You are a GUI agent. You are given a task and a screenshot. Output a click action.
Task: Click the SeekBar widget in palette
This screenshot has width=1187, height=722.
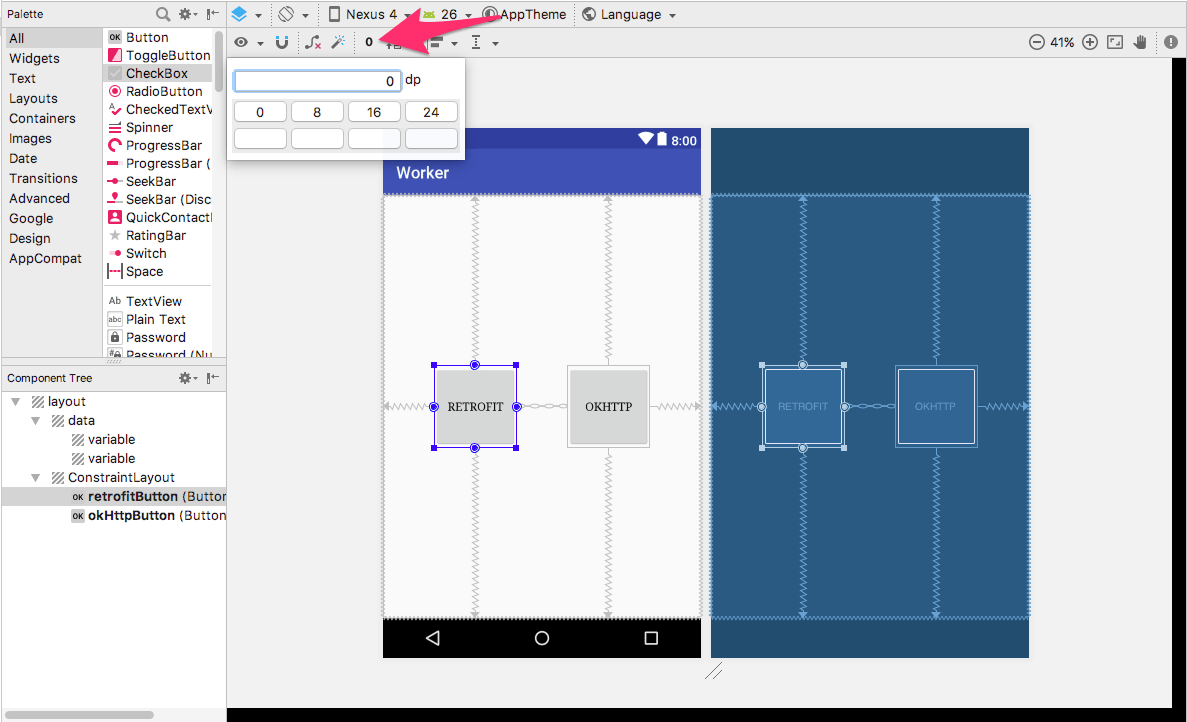pos(150,181)
